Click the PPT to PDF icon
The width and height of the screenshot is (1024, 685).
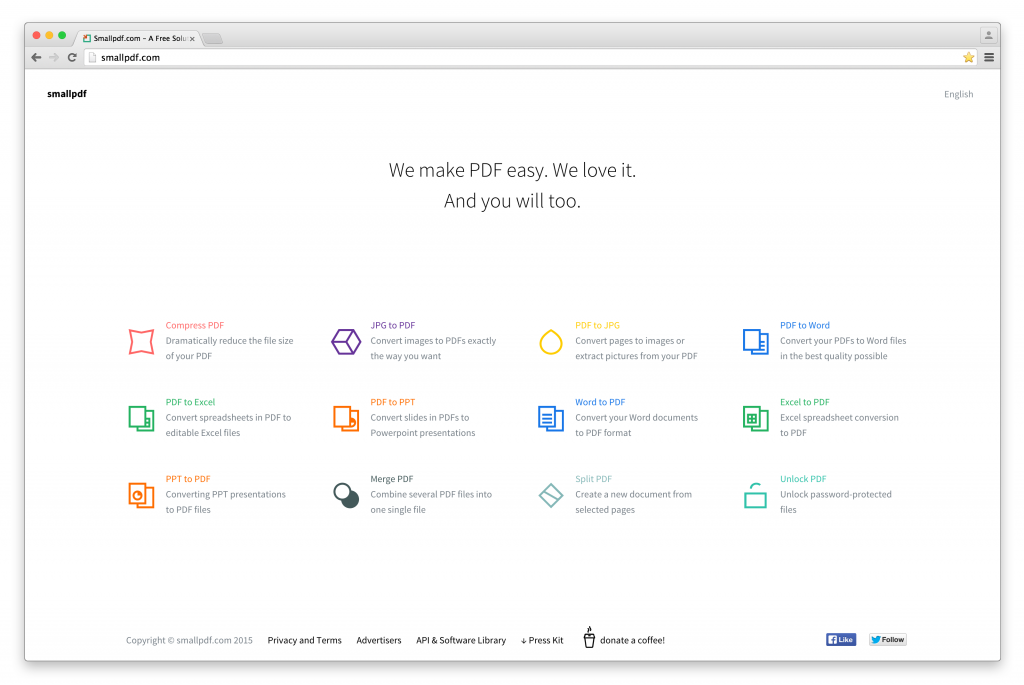pyautogui.click(x=141, y=495)
